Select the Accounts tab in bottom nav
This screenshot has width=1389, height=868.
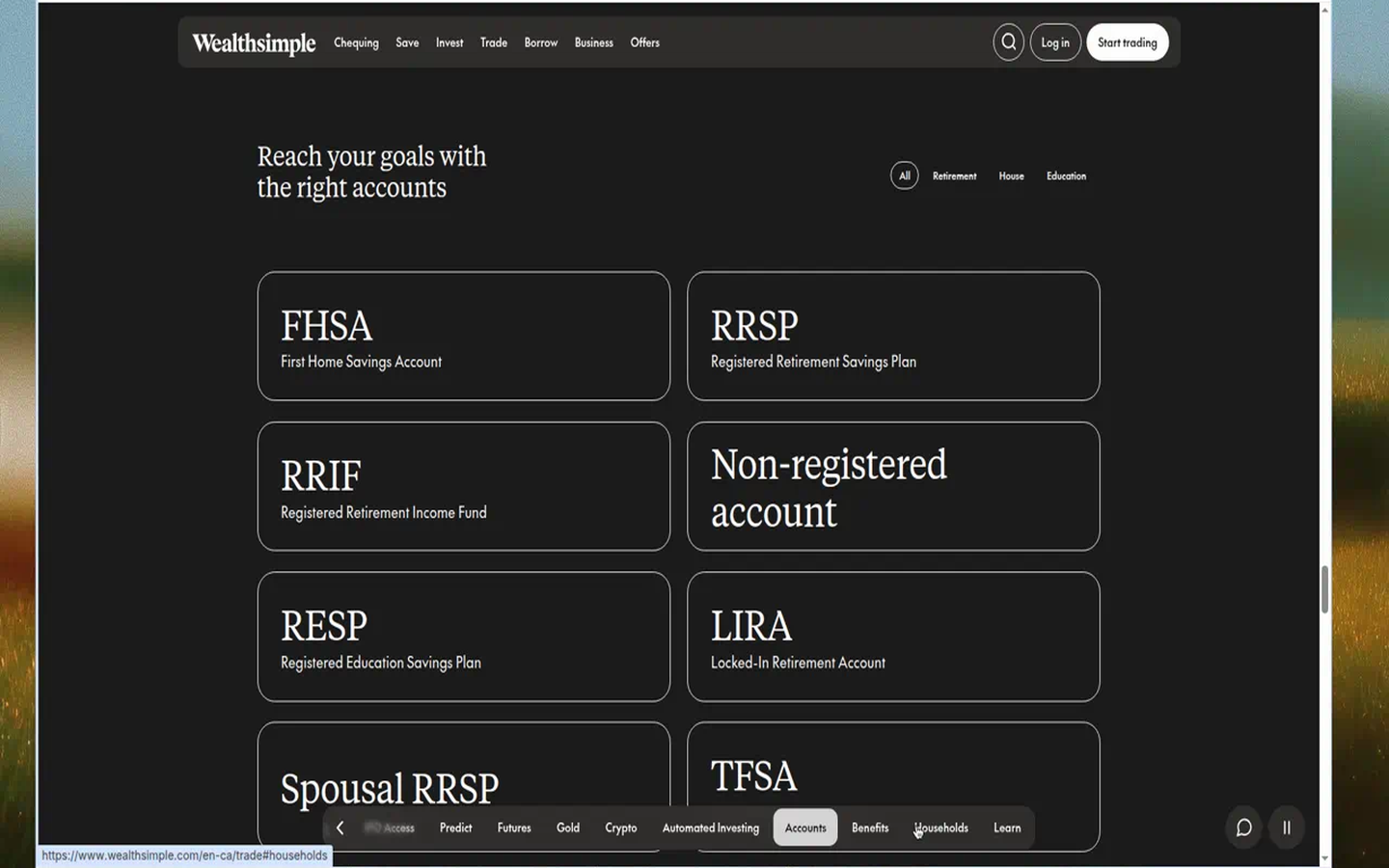[x=805, y=827]
